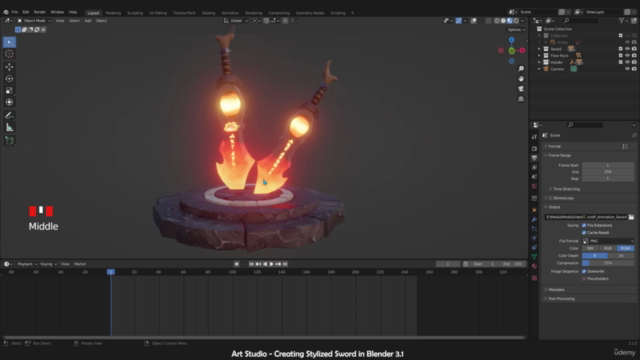Select the Move tool
Image resolution: width=640 pixels, height=360 pixels.
tap(9, 67)
